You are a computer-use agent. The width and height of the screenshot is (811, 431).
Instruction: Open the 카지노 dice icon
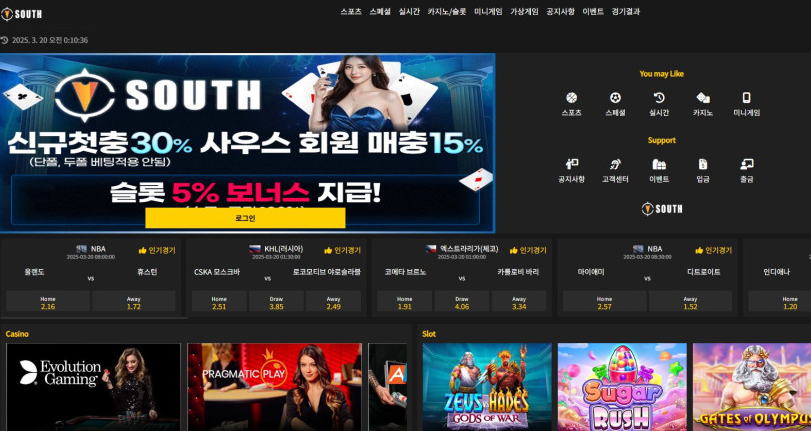(703, 98)
